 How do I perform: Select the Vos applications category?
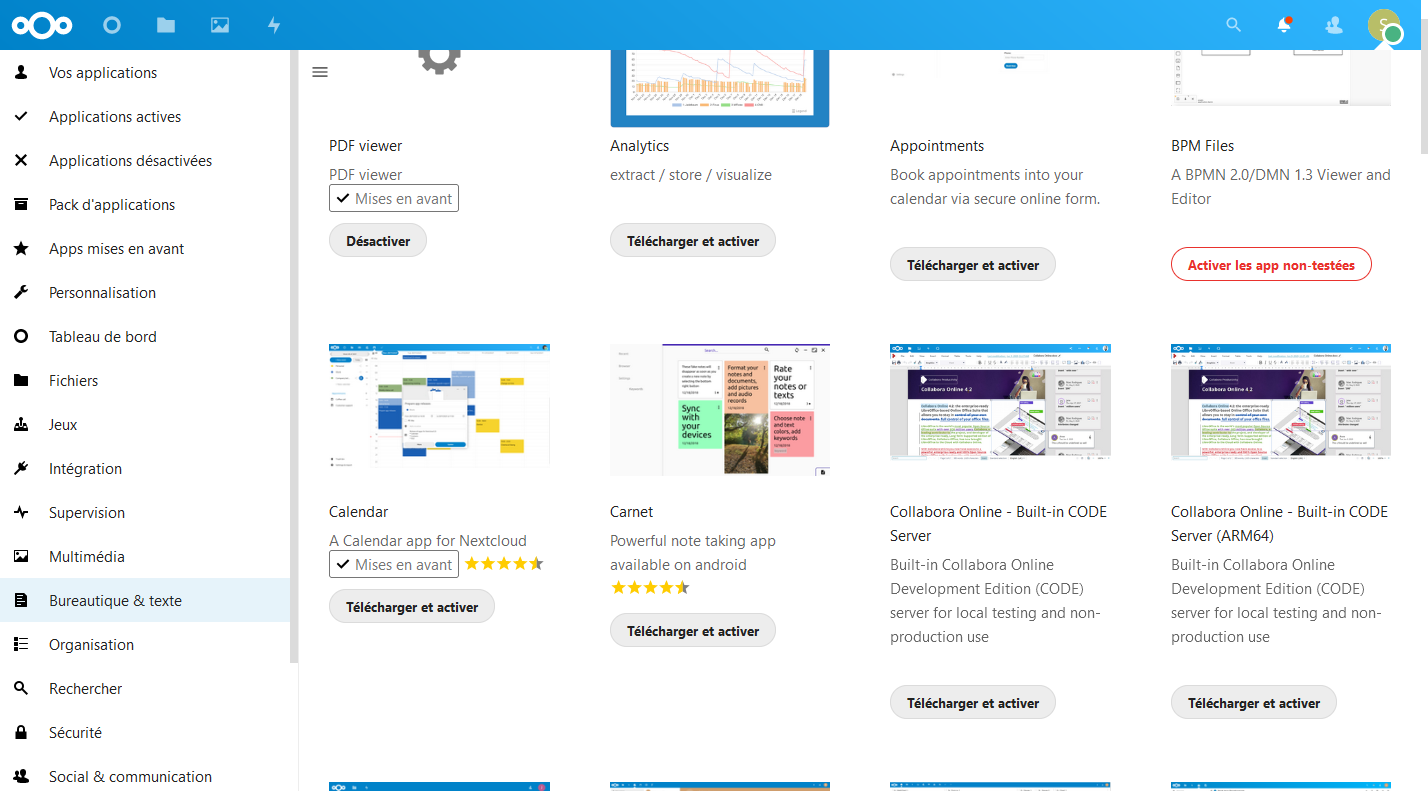pyautogui.click(x=145, y=72)
